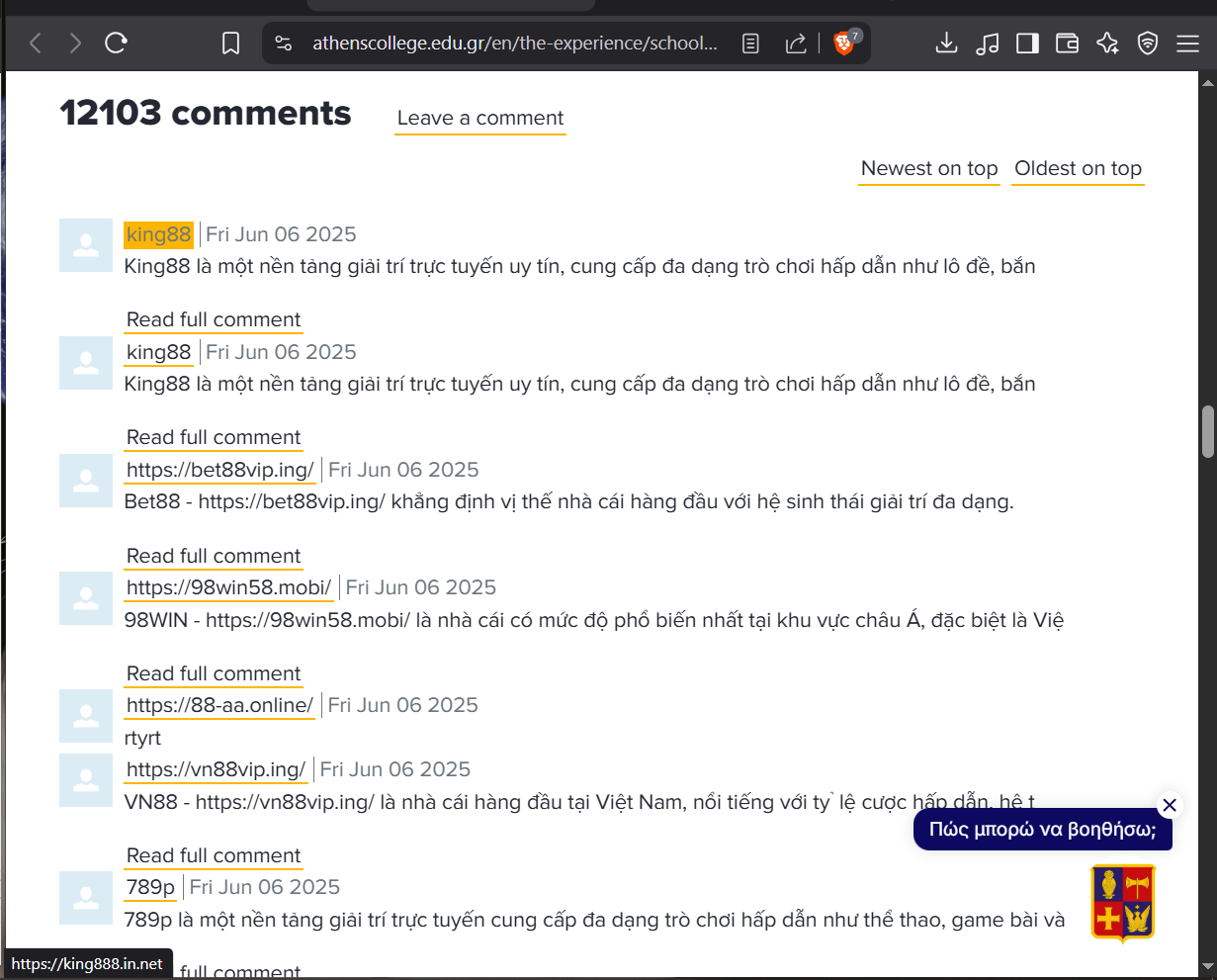1217x980 pixels.
Task: Click Leave a comment link
Action: (480, 119)
